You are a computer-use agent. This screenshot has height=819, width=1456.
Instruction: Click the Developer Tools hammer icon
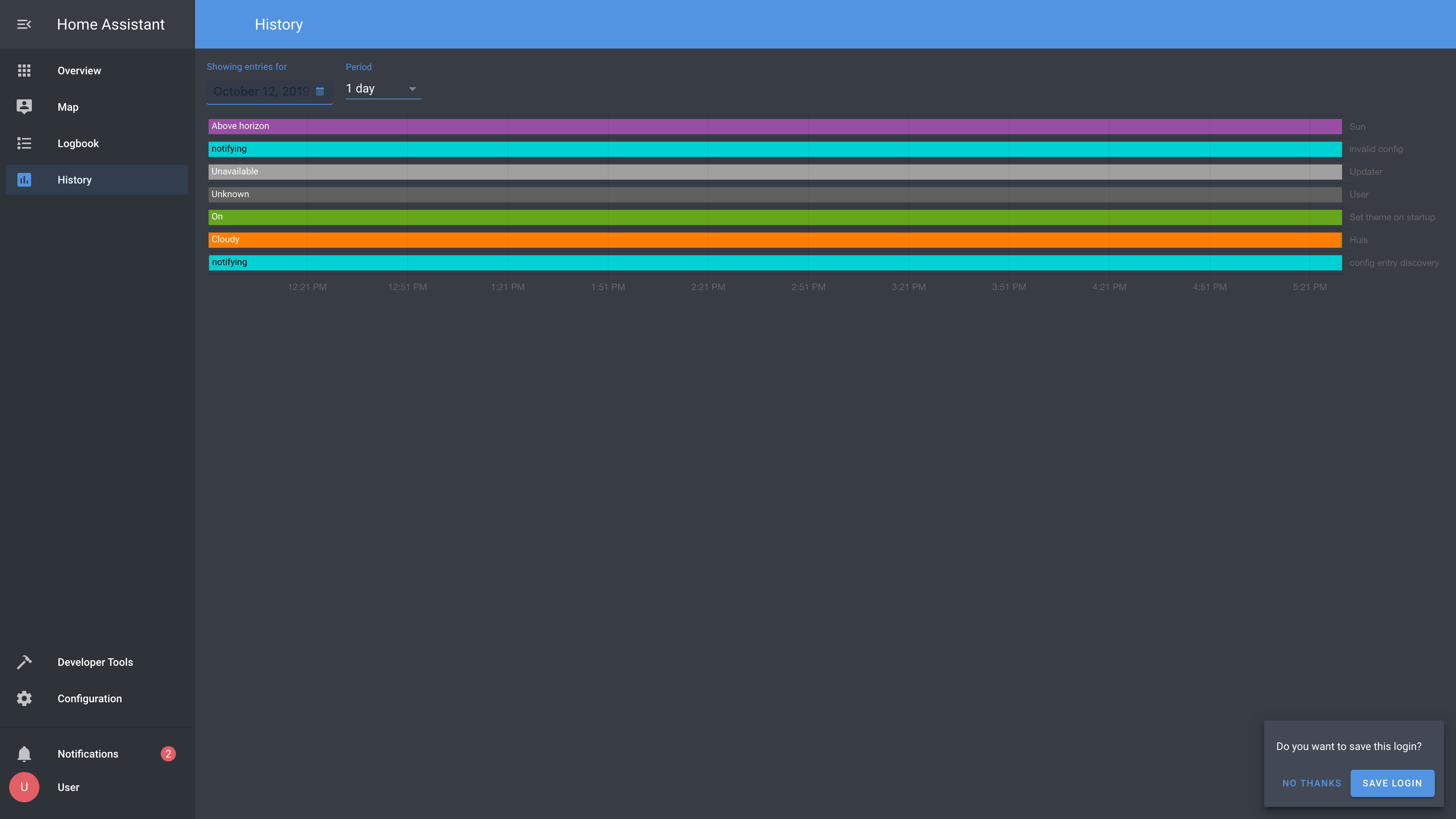[24, 662]
